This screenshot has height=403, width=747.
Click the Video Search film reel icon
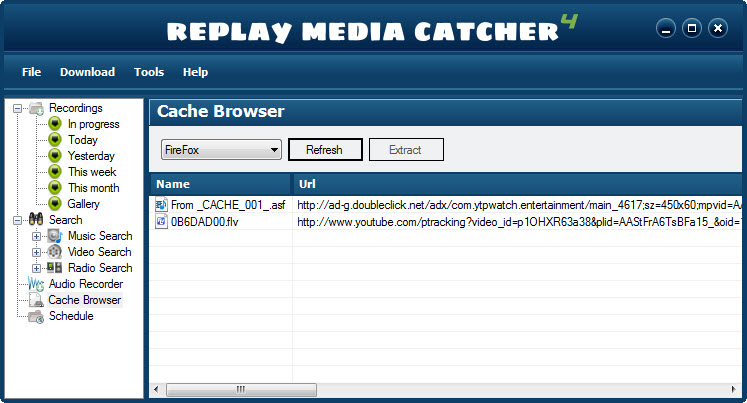[x=55, y=252]
